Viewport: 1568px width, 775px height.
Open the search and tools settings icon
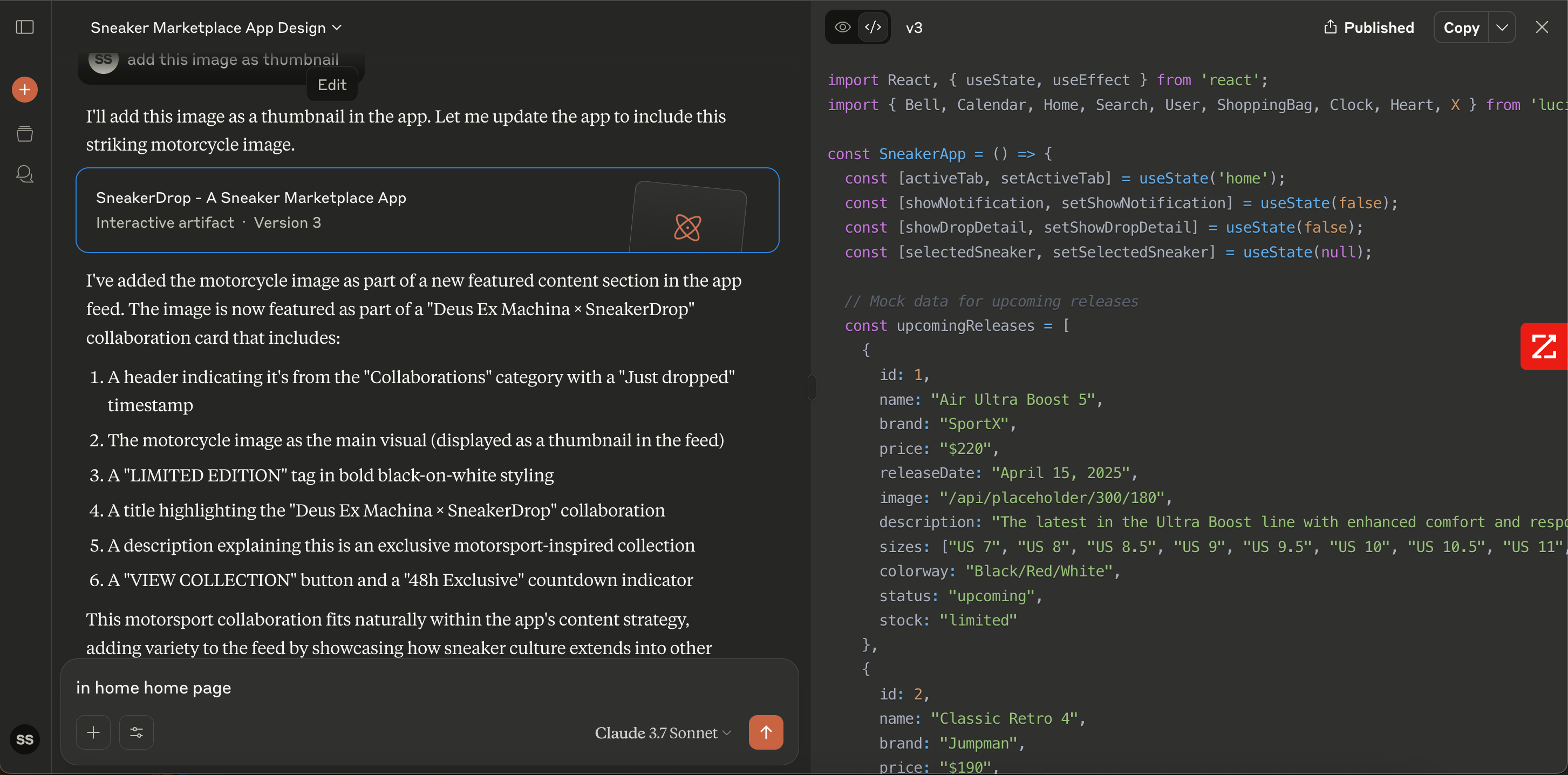pos(137,732)
